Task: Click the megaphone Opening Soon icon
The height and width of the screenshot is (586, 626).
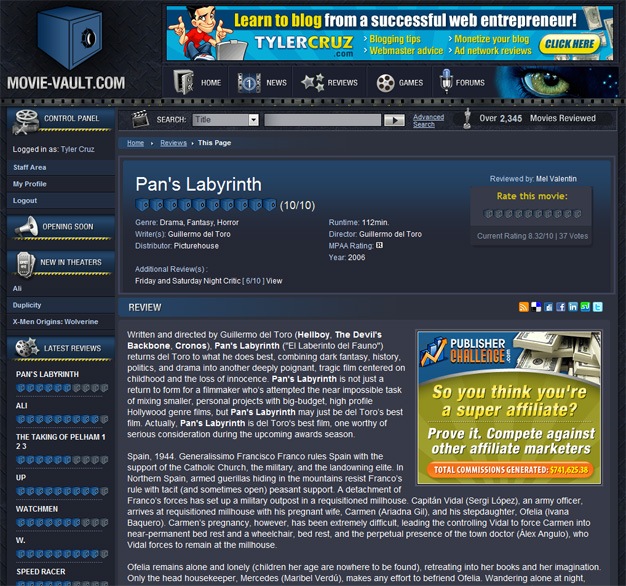Action: [26, 226]
